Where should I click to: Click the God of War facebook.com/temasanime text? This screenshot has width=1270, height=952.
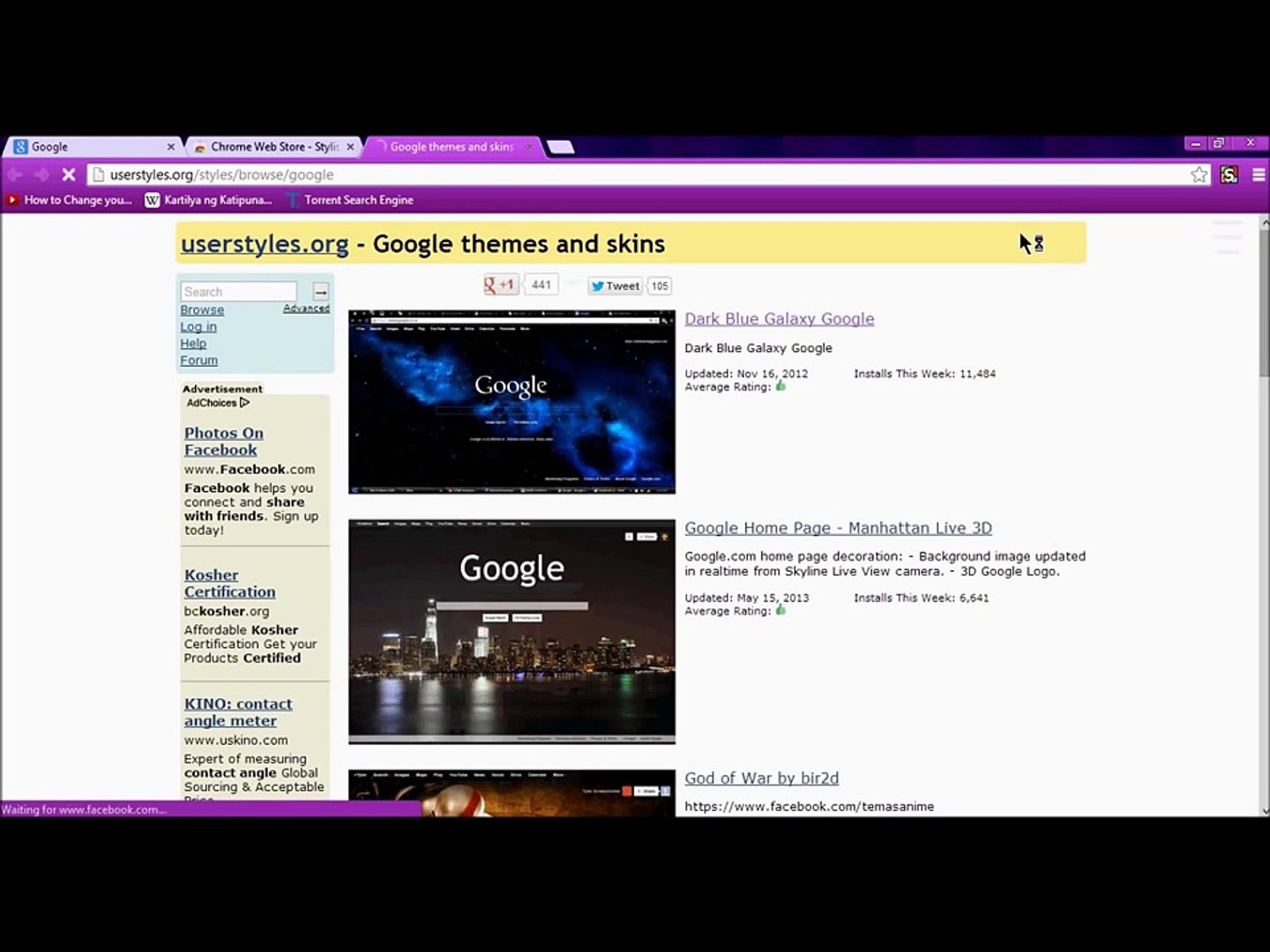coord(809,807)
